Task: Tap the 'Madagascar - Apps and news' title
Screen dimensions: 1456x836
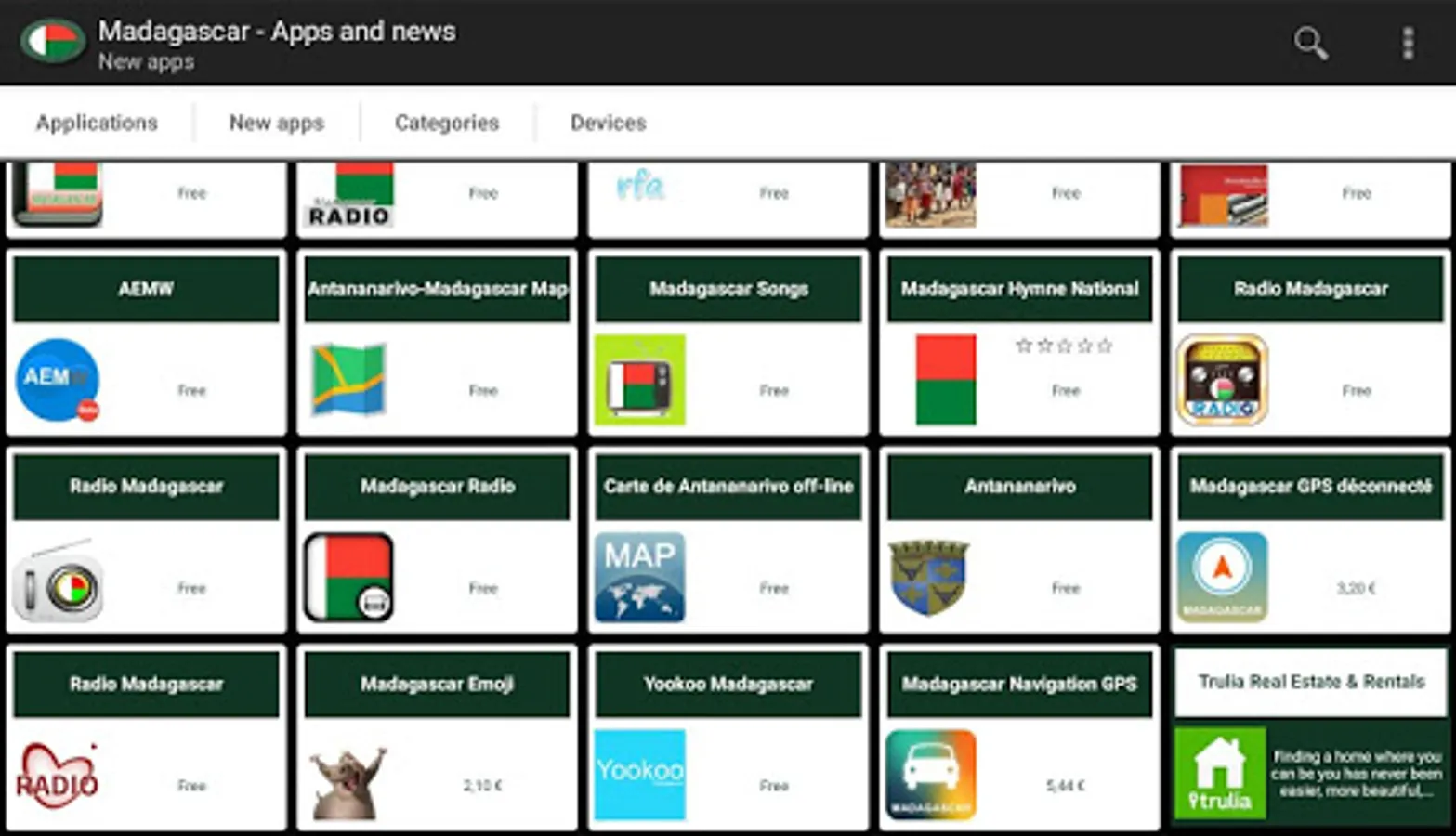Action: tap(277, 31)
